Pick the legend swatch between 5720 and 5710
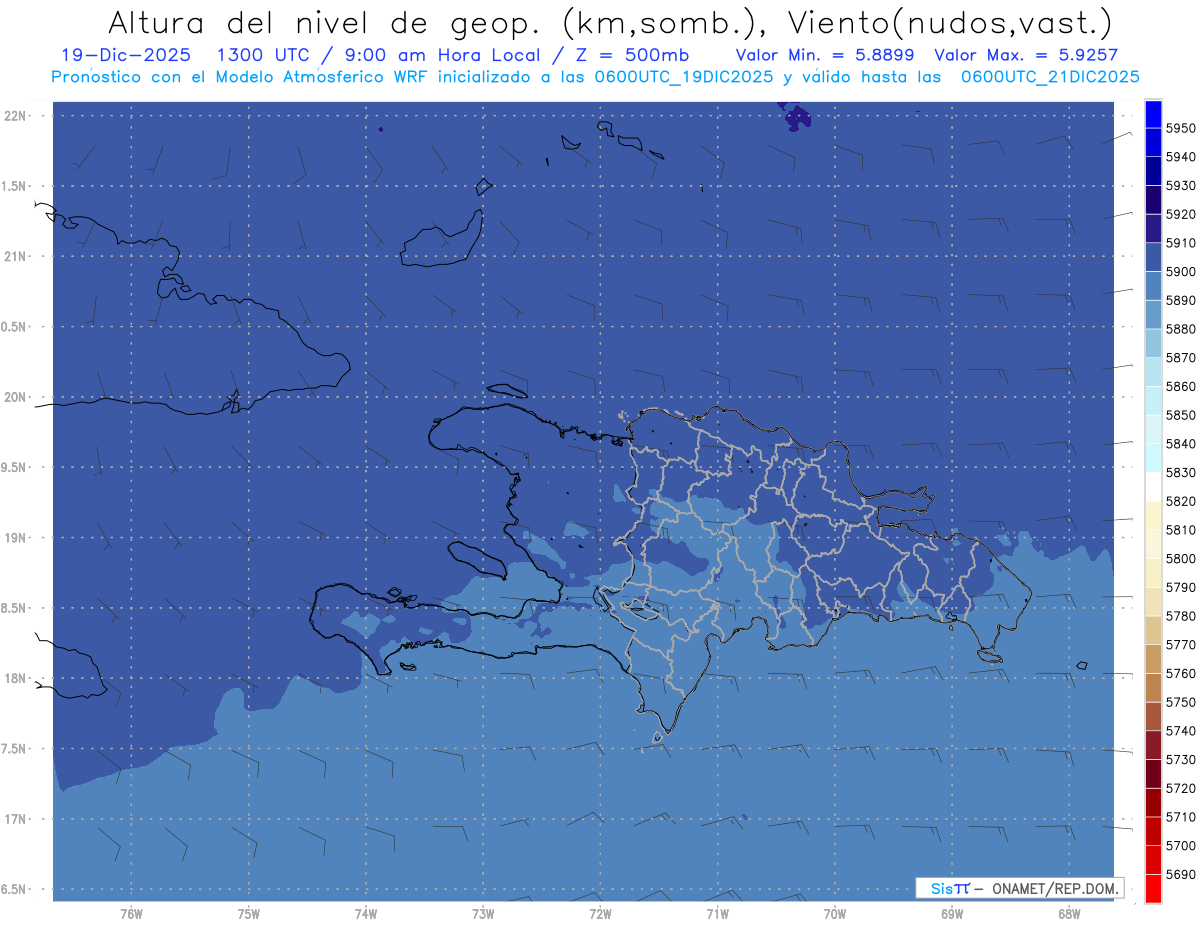 (1153, 802)
